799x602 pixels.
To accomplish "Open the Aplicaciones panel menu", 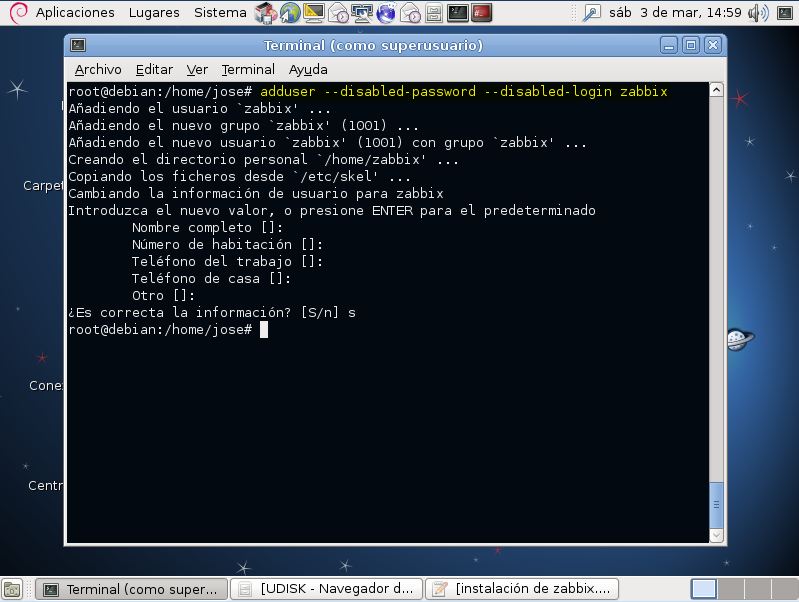I will pyautogui.click(x=75, y=13).
